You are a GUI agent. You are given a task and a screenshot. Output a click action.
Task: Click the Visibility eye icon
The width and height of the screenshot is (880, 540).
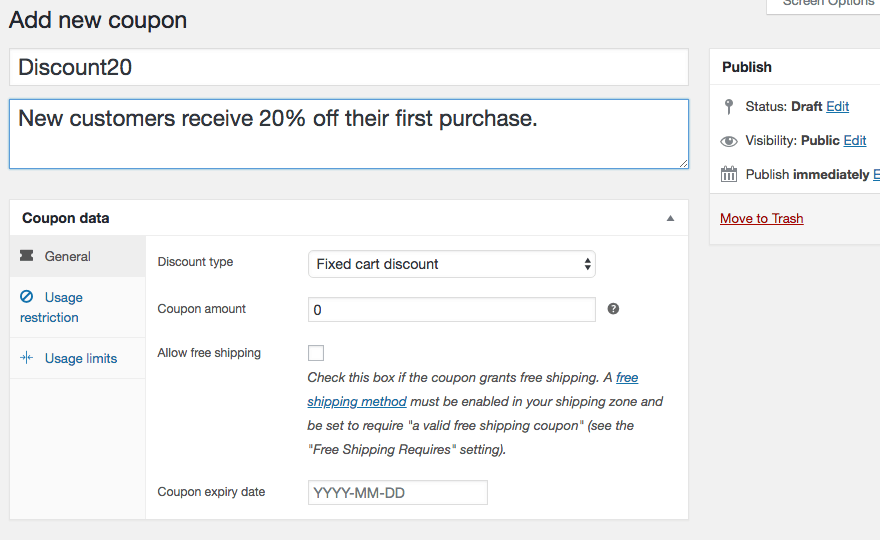pos(728,141)
